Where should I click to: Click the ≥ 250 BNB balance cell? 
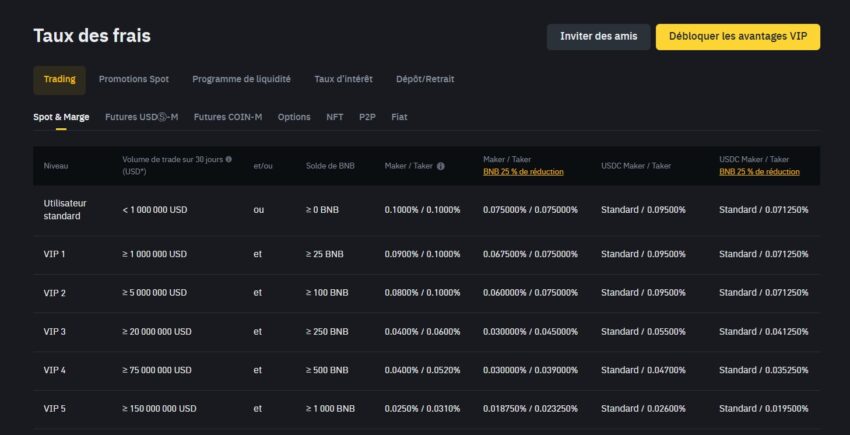pyautogui.click(x=327, y=331)
